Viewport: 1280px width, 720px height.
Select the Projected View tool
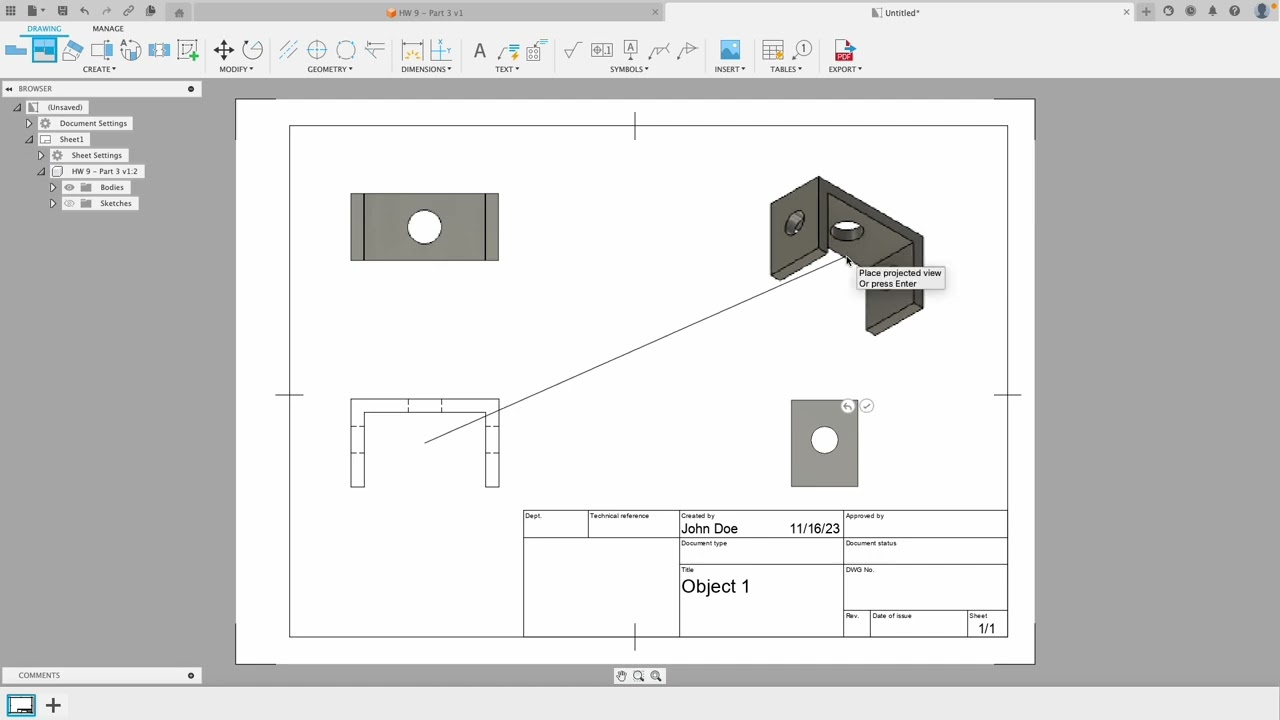tap(44, 50)
